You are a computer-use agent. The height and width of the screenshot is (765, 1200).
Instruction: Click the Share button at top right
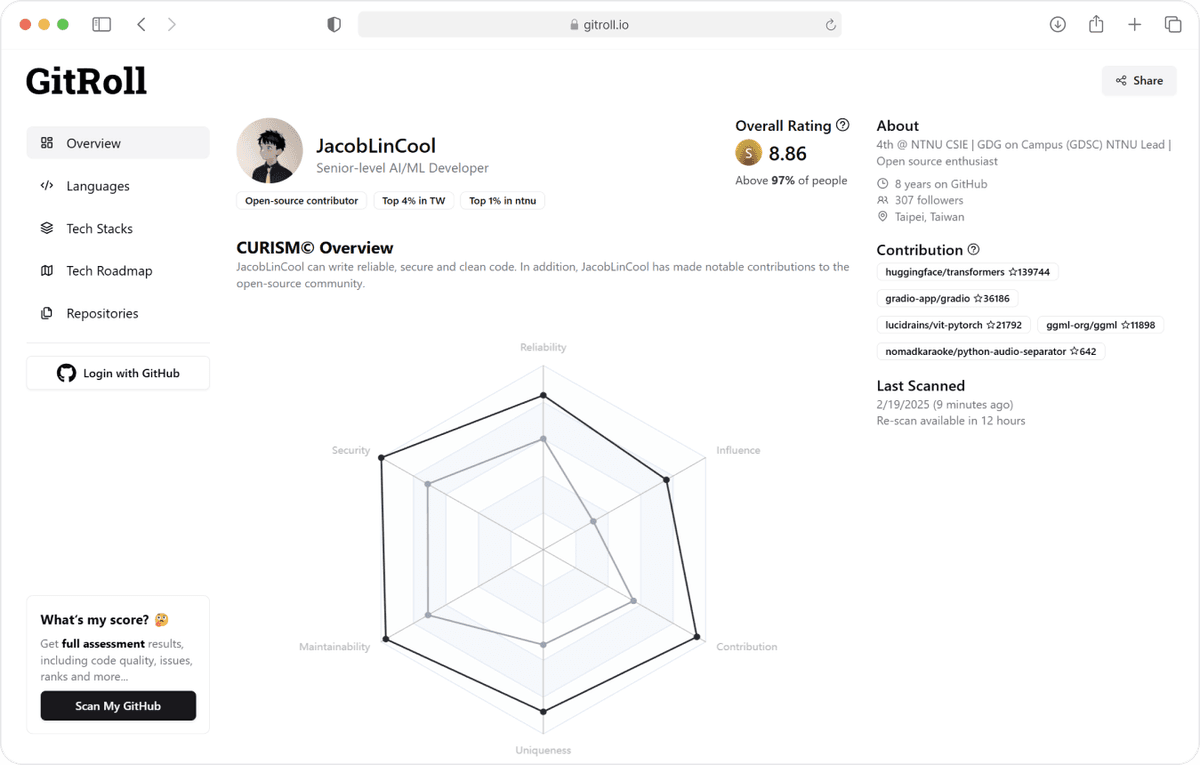1138,80
